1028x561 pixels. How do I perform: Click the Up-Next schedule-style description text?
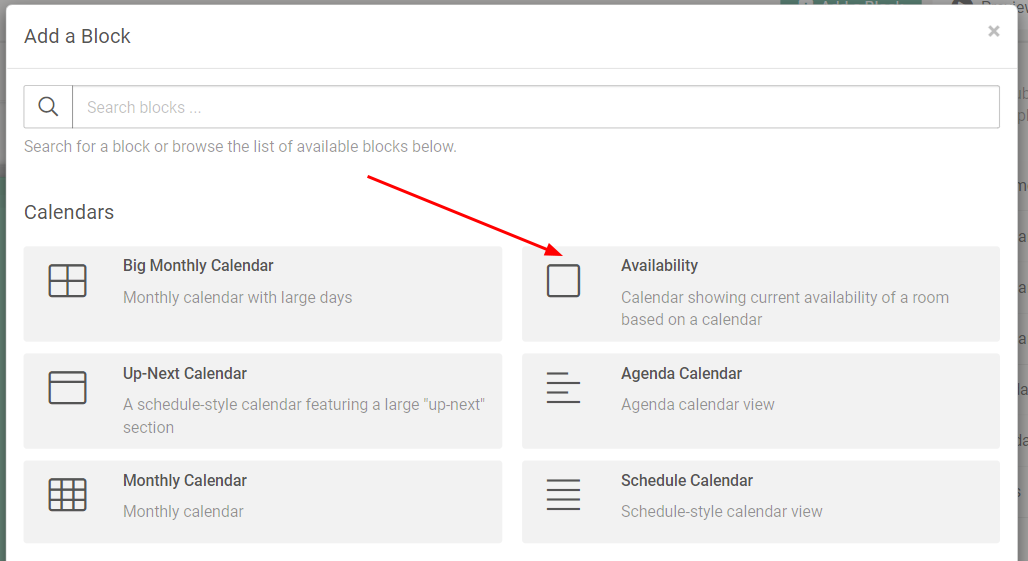(303, 416)
